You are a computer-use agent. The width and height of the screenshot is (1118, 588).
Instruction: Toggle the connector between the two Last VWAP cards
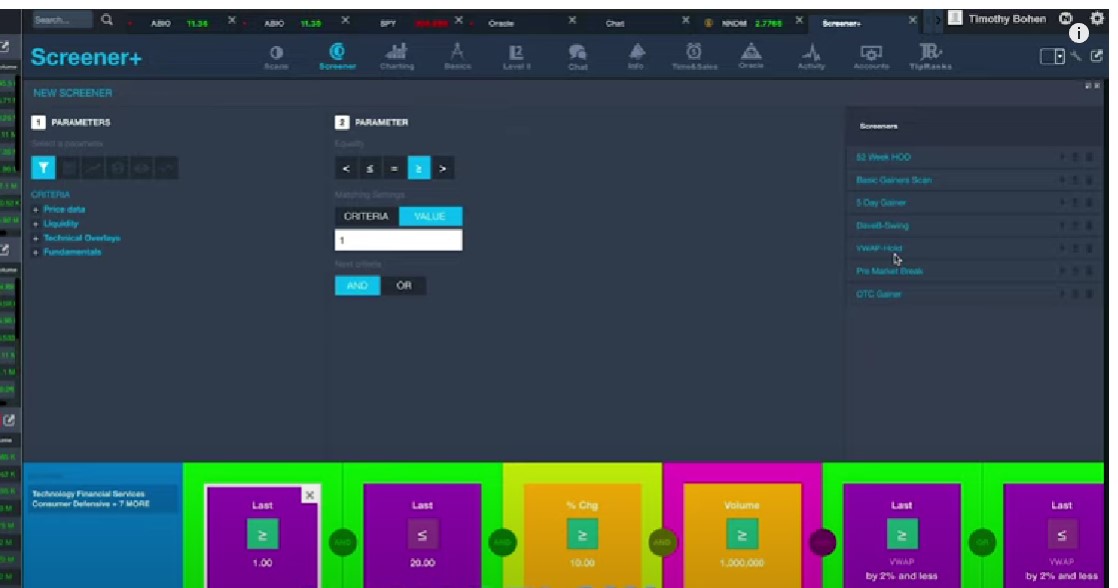[x=982, y=542]
